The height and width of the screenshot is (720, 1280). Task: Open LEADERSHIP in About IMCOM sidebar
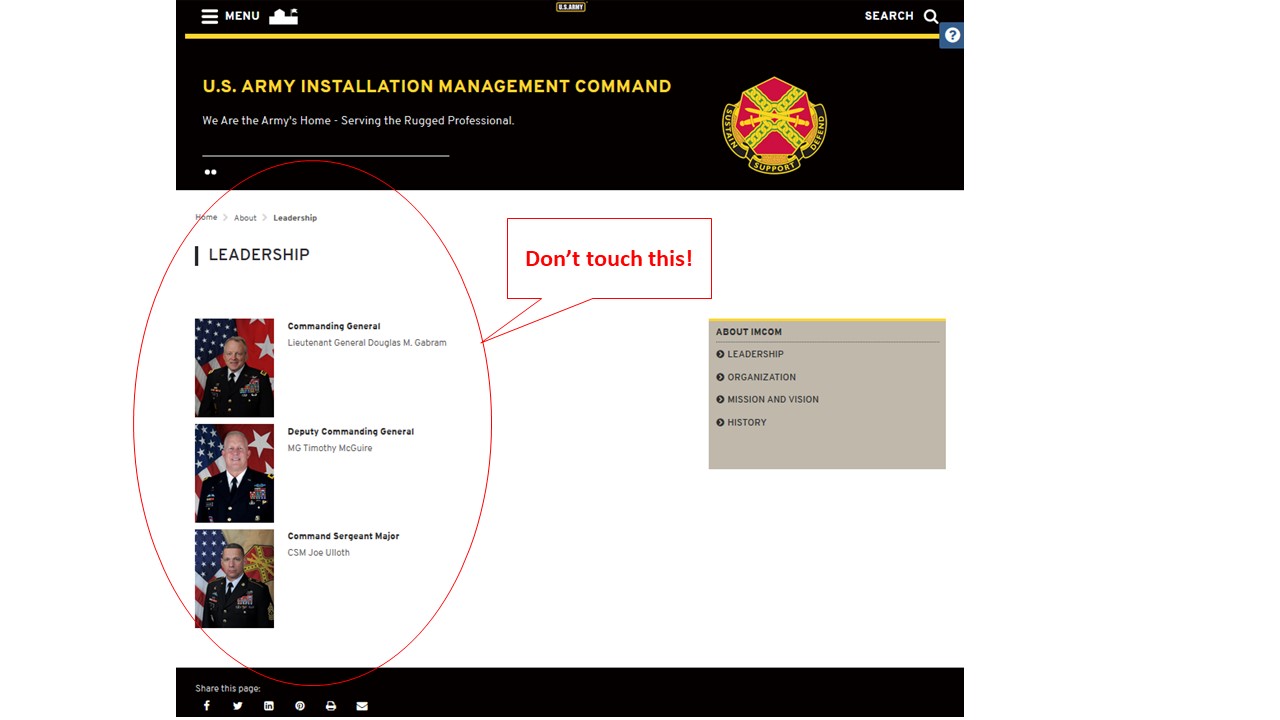pos(750,354)
